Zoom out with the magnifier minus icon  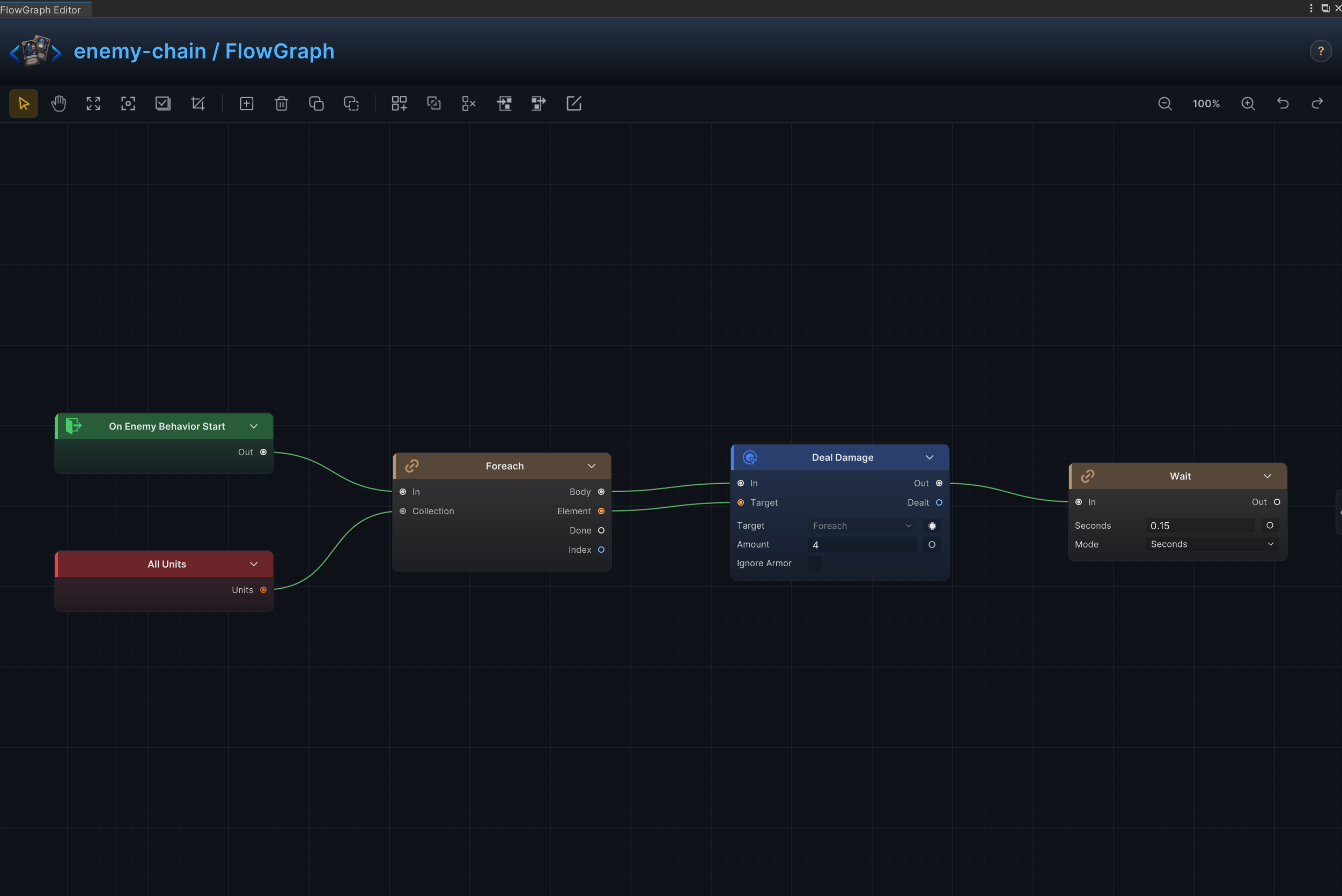coord(1165,103)
